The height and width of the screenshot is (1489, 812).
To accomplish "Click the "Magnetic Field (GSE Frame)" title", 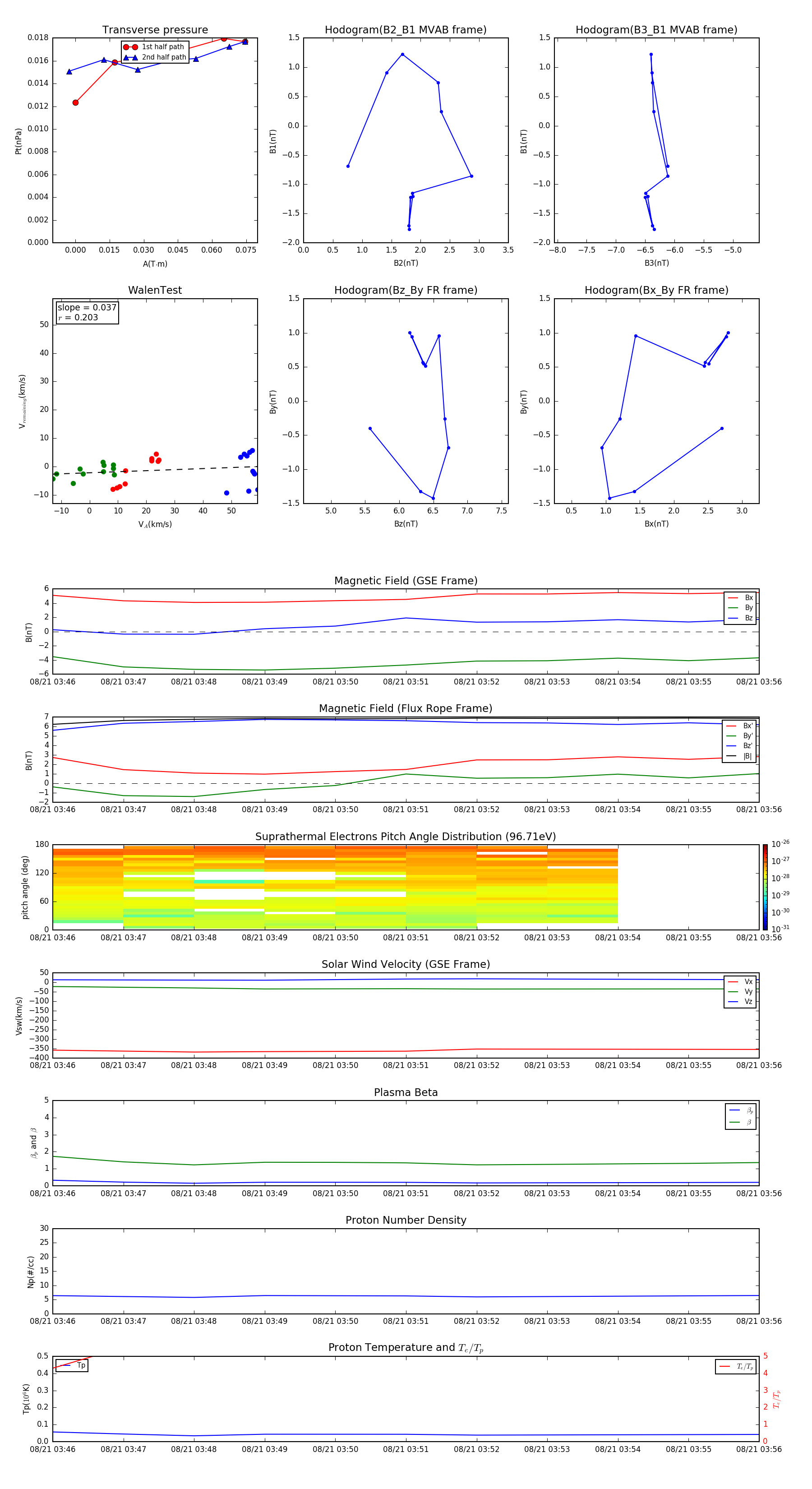I will (406, 581).
